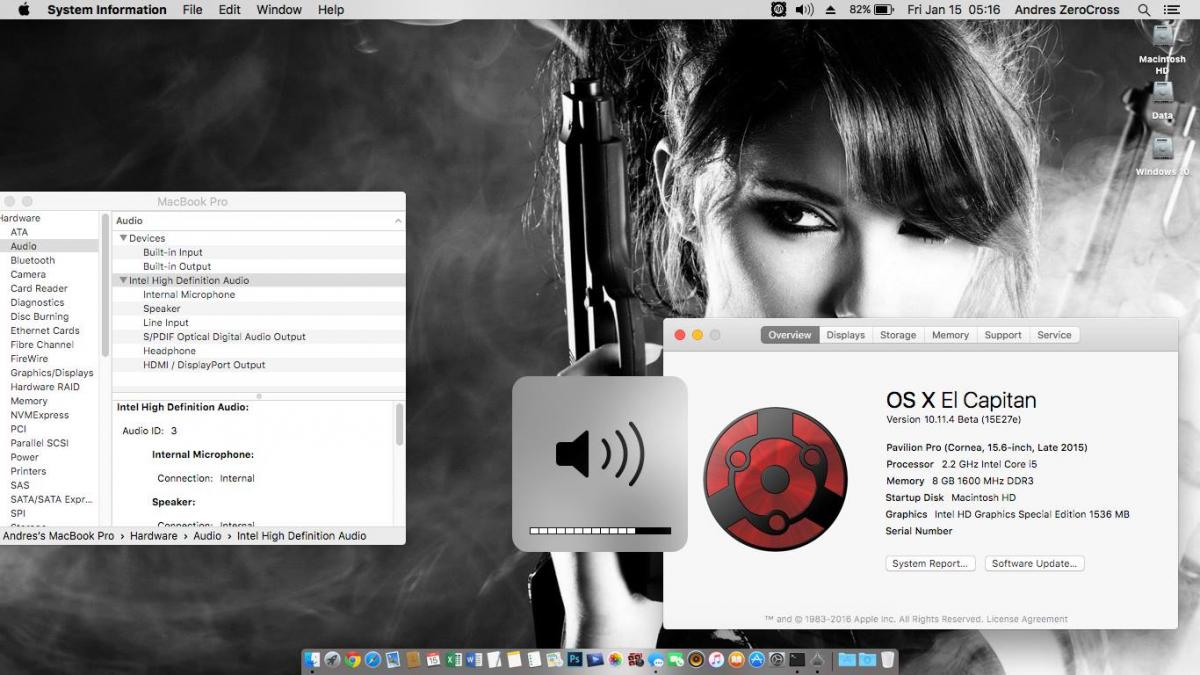Select S/PDIF Optical Digital Audio Output row

259,336
